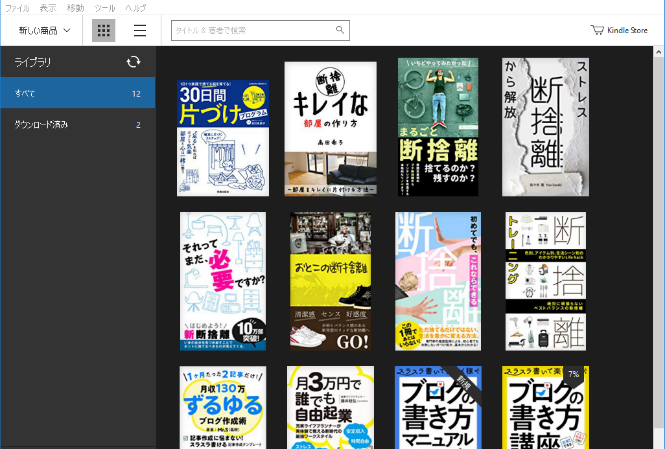Viewport: 665px width, 449px height.
Task: Open the ずるゆるブログ作成術 book
Action: tap(223, 407)
